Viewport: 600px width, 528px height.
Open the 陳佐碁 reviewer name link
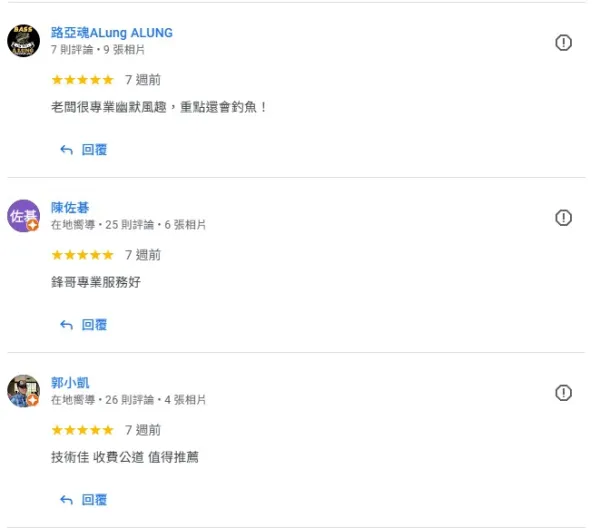click(70, 208)
